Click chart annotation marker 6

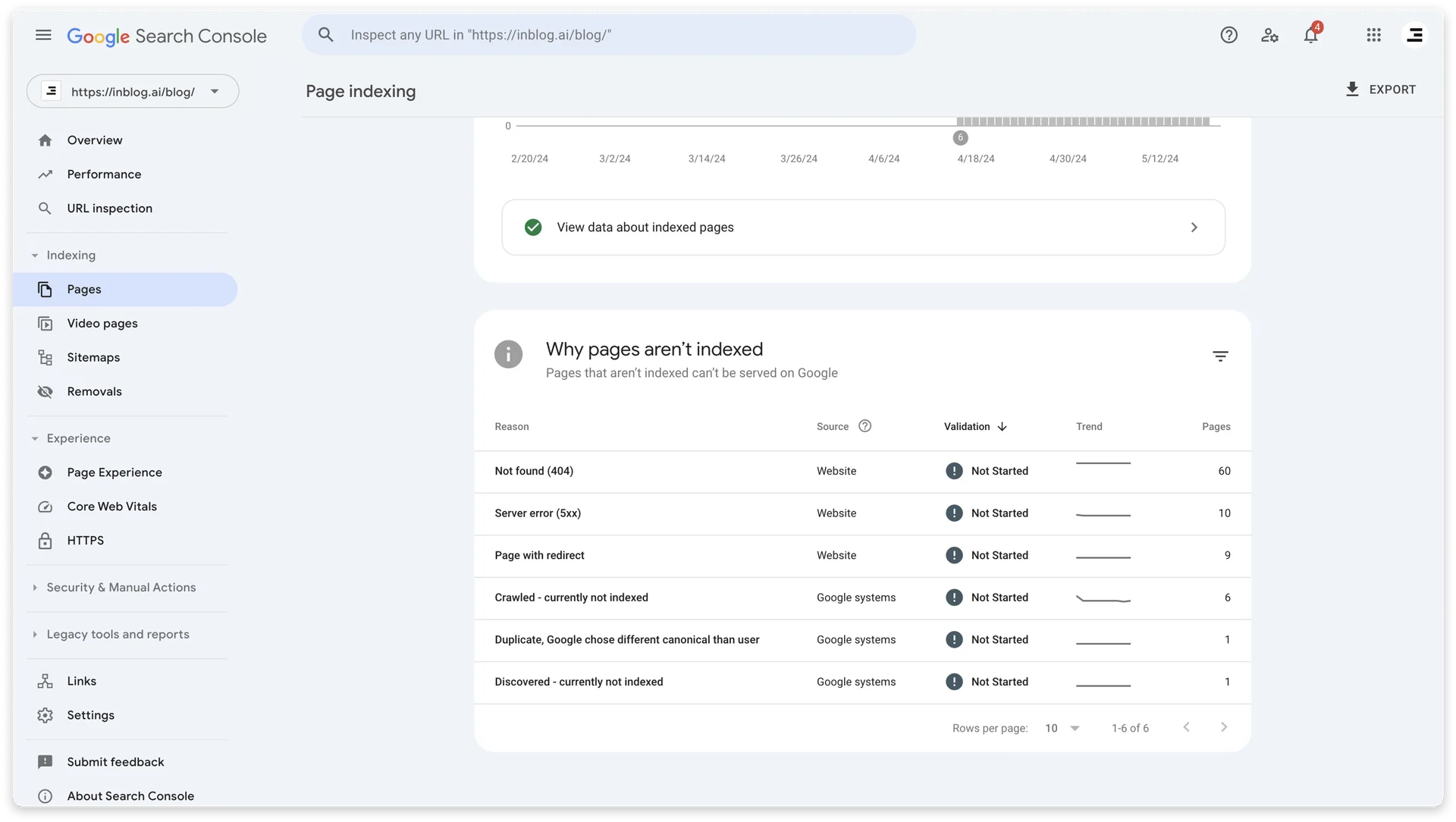tap(960, 138)
